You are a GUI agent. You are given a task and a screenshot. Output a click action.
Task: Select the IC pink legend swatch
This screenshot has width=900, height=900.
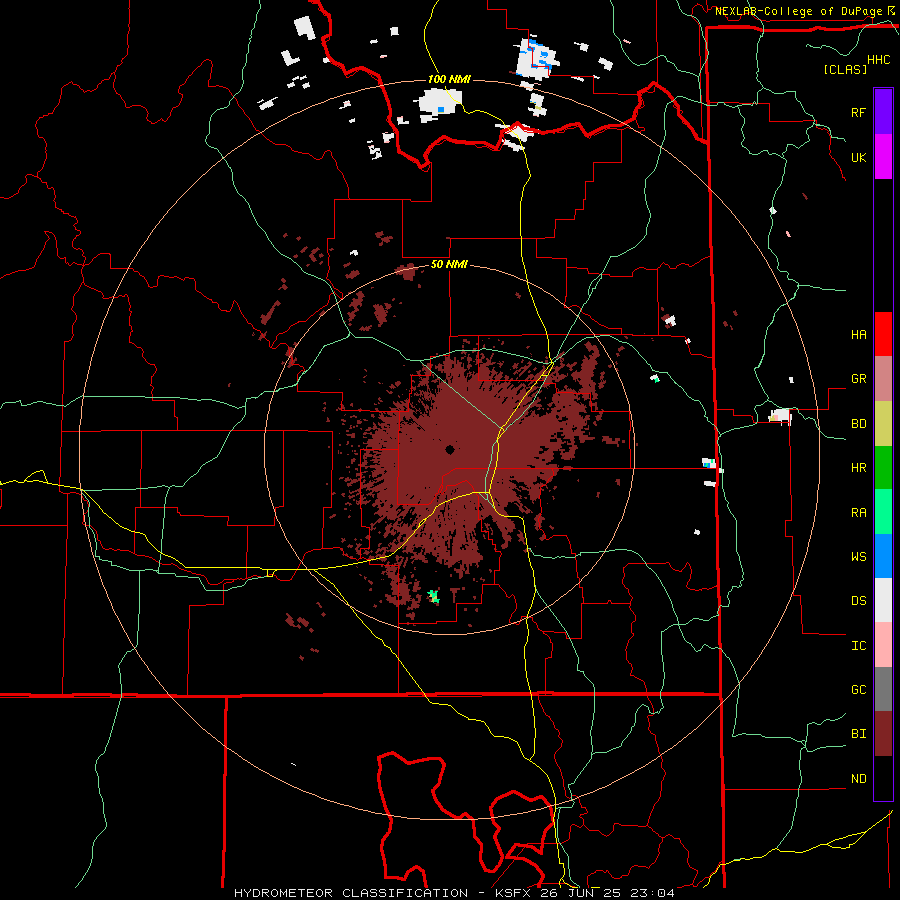pos(883,645)
